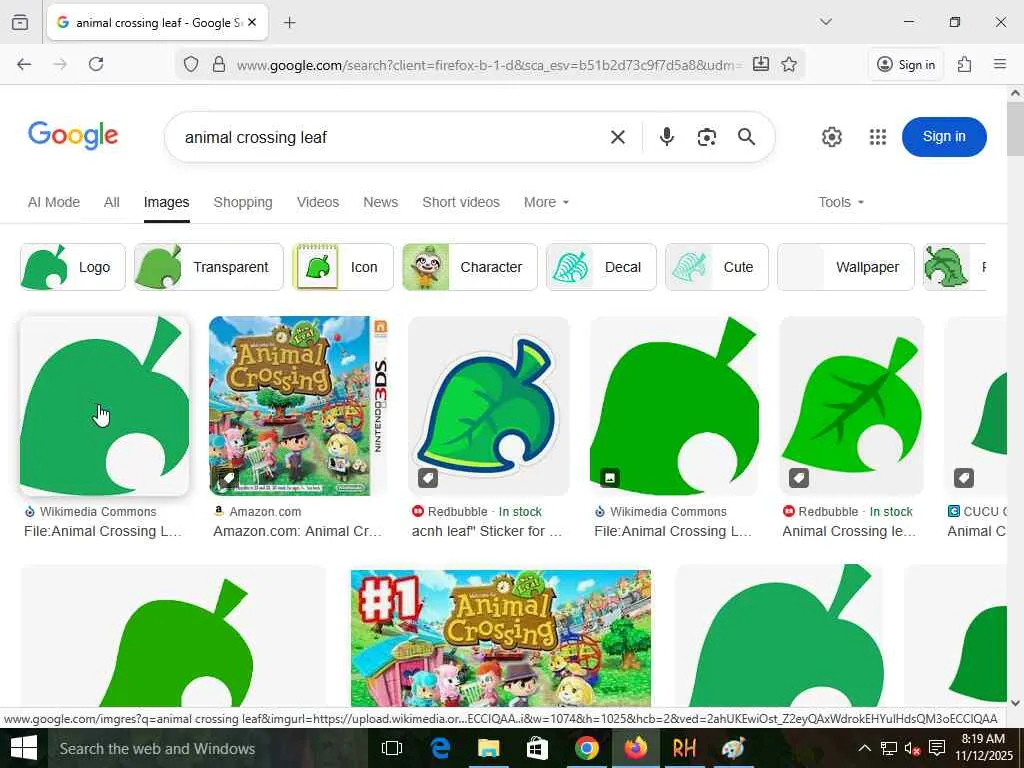Open the #1 Animal Crossing thumbnail

coord(501,638)
